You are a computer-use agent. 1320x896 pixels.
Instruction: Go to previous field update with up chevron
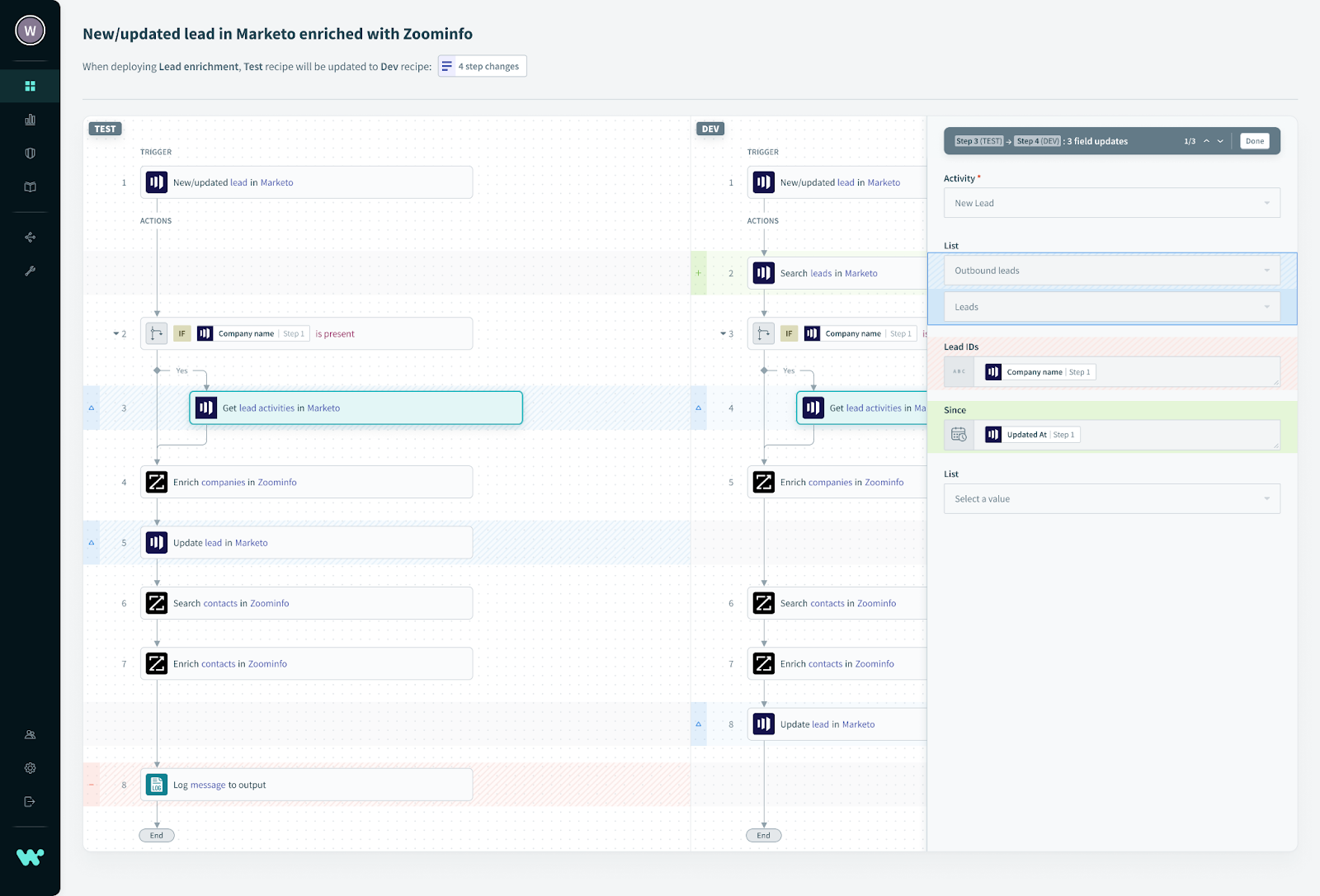[x=1206, y=141]
